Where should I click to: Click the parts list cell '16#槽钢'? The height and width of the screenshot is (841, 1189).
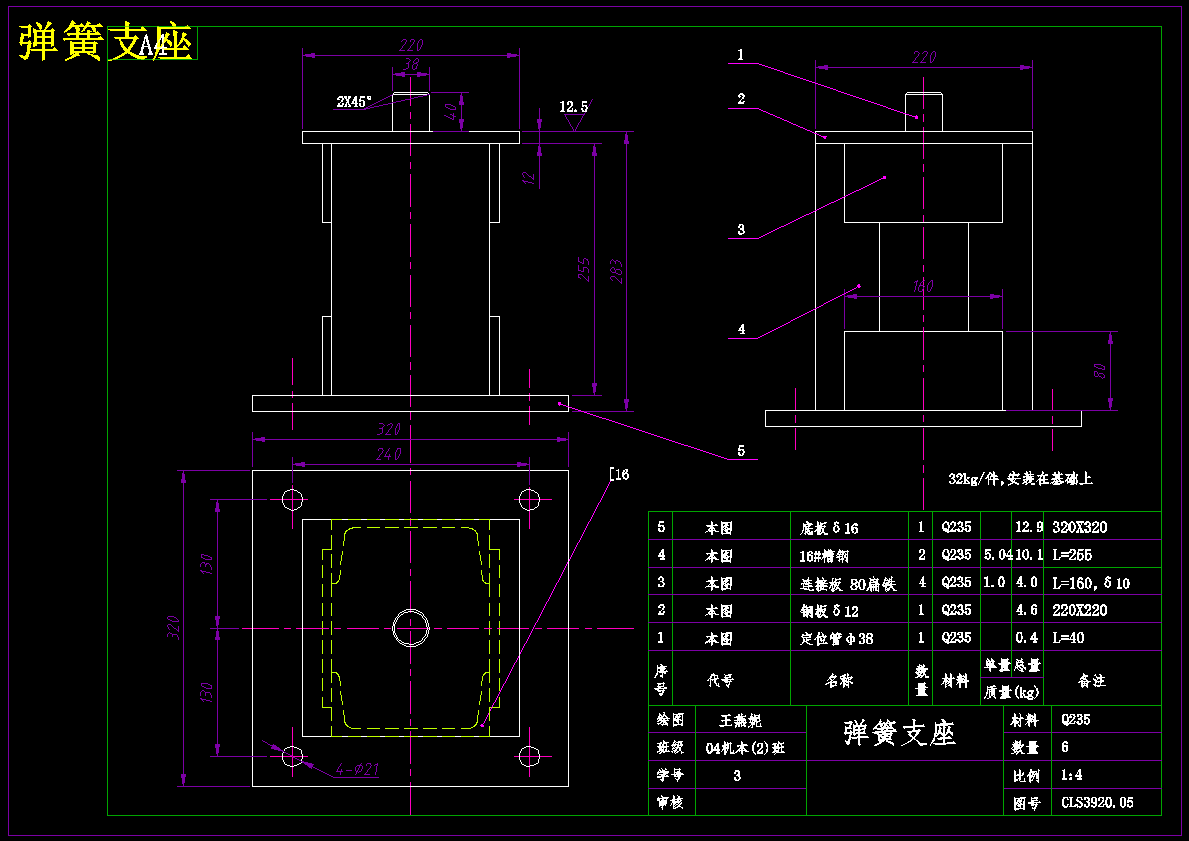click(824, 556)
